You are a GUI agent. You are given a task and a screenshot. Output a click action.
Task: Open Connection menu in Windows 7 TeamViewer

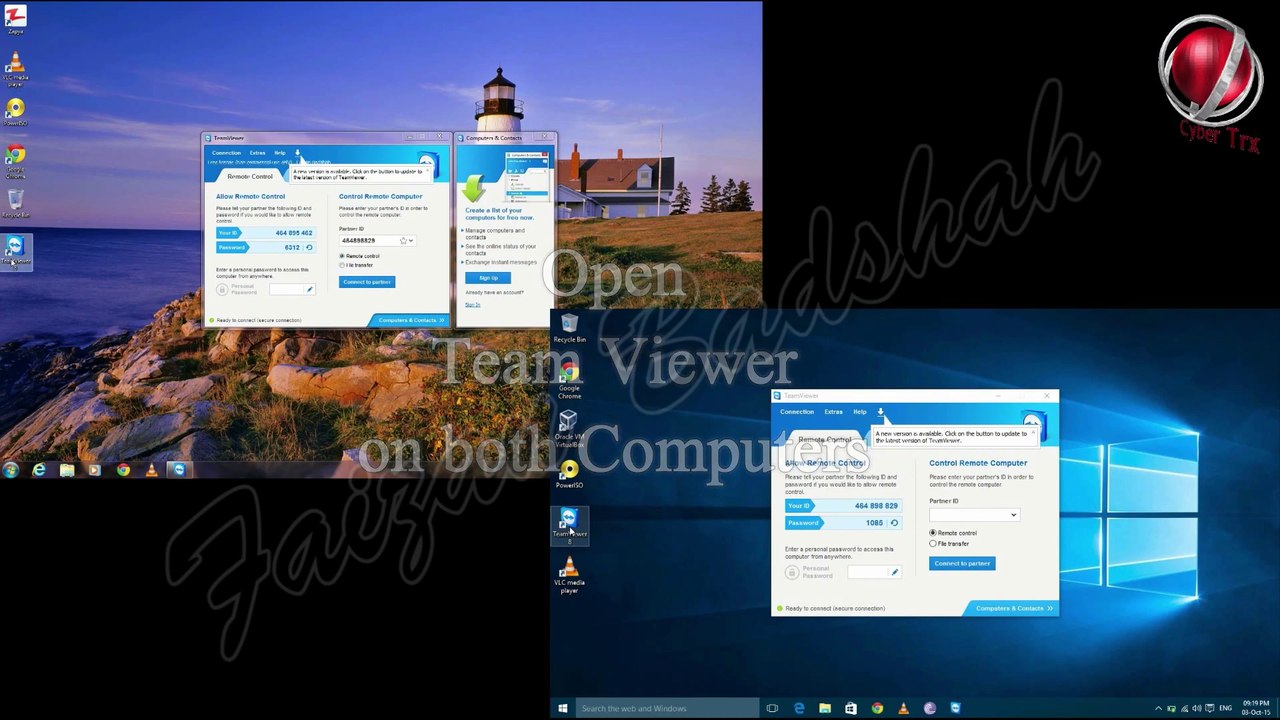226,153
